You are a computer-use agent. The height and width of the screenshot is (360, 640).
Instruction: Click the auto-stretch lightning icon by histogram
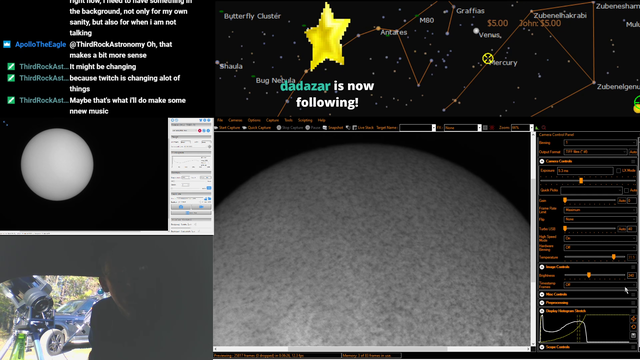click(633, 319)
